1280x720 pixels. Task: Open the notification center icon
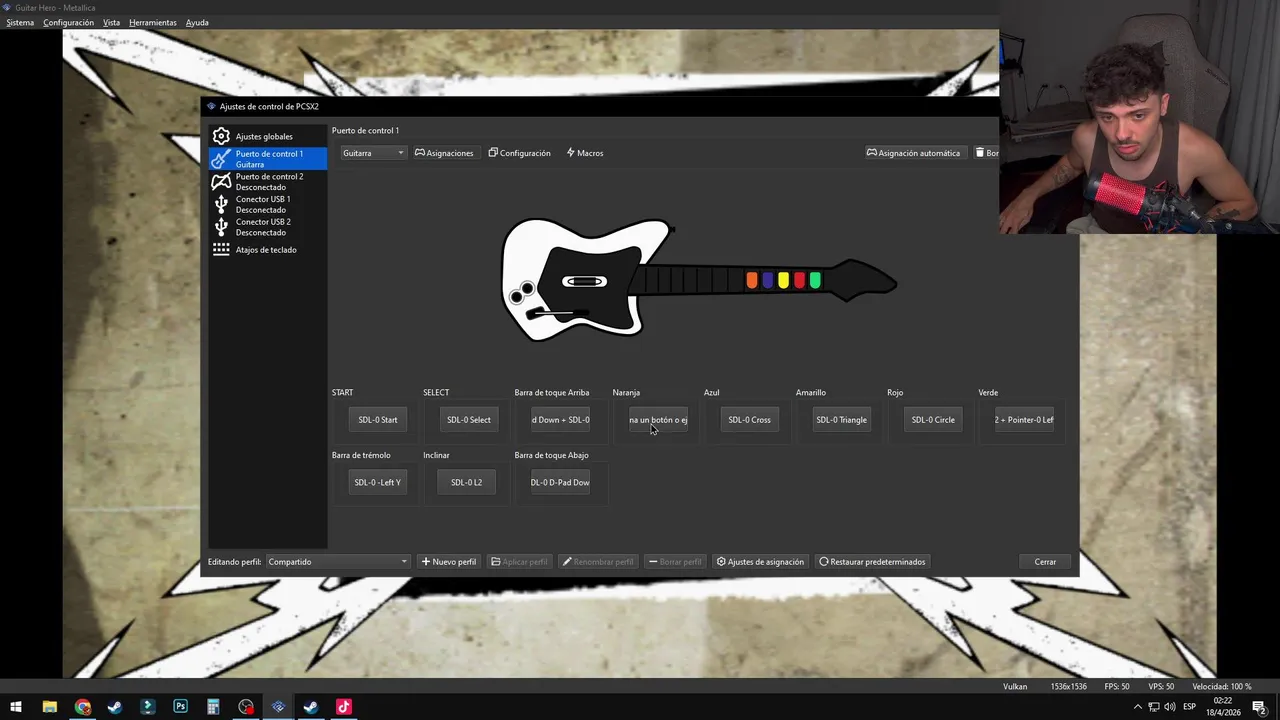pyautogui.click(x=1259, y=707)
